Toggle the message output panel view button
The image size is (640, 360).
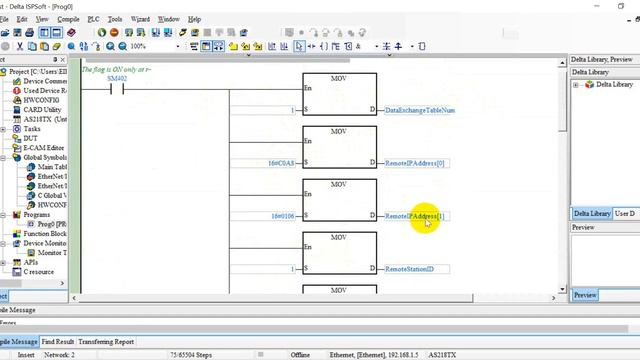point(57,33)
